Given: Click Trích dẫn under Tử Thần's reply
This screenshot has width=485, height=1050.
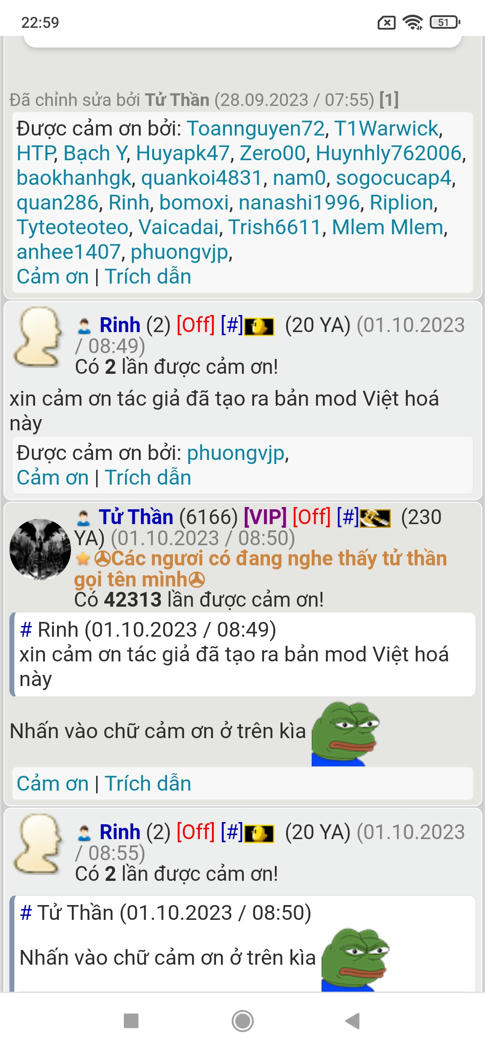Looking at the screenshot, I should 148,783.
